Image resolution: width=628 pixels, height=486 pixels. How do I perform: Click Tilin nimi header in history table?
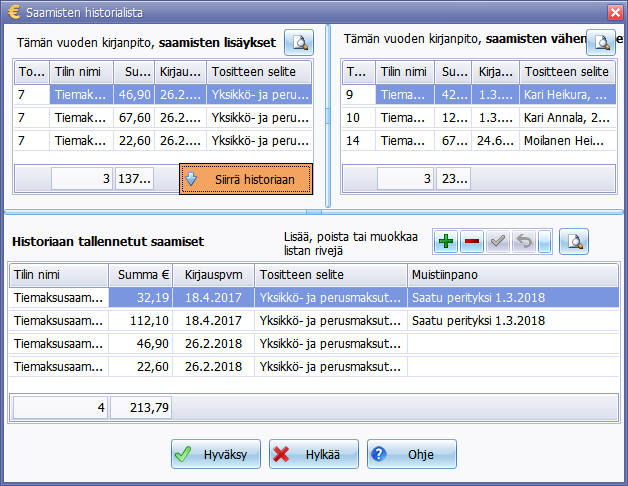59,275
